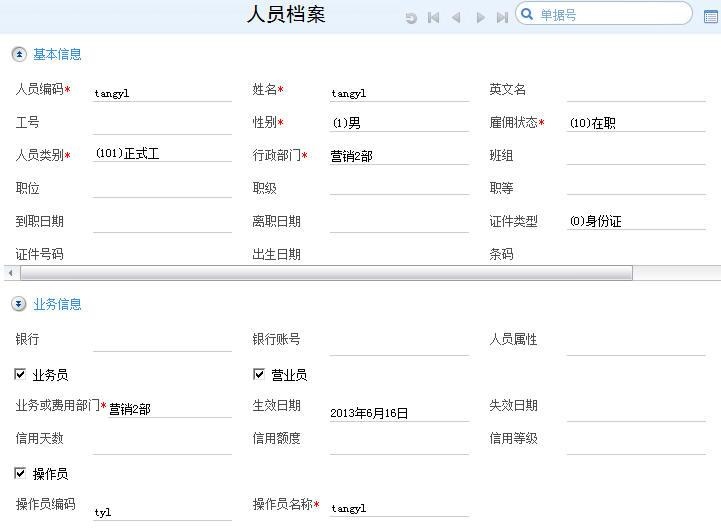Click the 职等 field
Image resolution: width=721 pixels, height=529 pixels.
636,186
